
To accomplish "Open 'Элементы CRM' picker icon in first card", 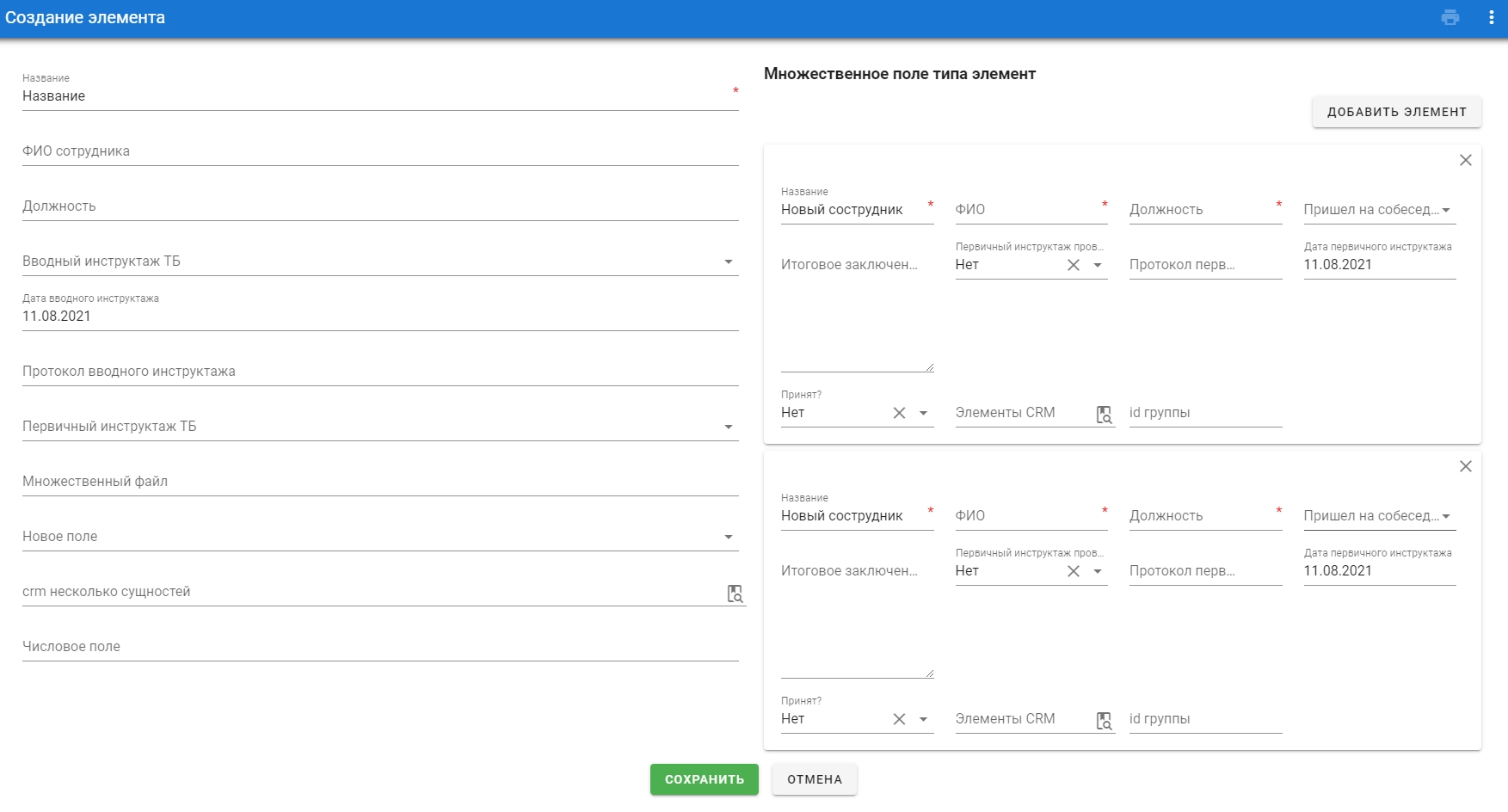I will coord(1105,415).
